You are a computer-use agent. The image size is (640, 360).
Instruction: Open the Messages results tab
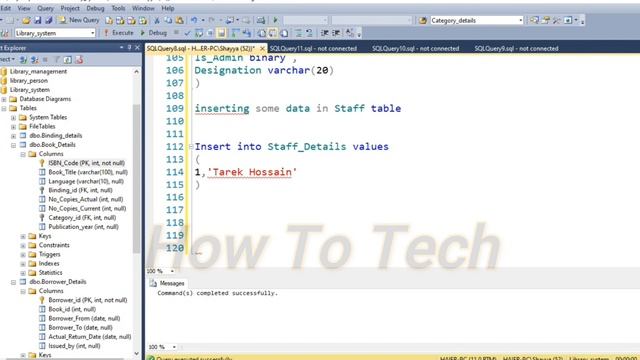(x=167, y=283)
